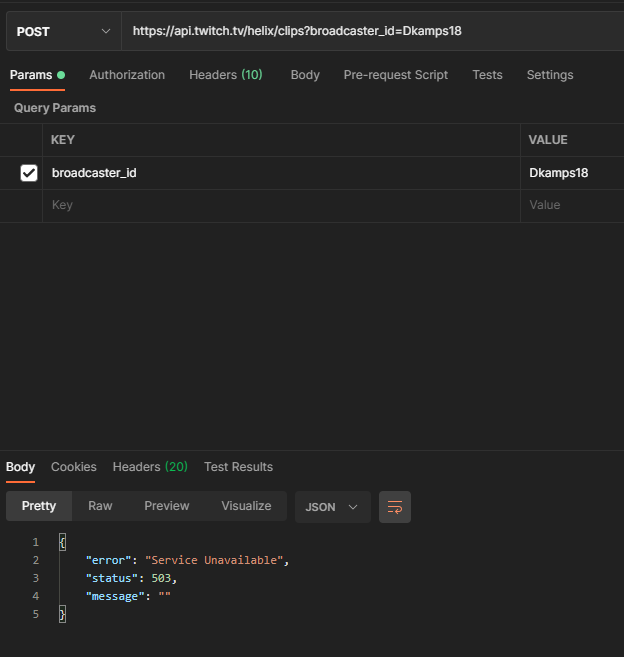Viewport: 624px width, 657px height.
Task: Uncheck the broadcaster_id parameter checkbox
Action: coord(29,173)
